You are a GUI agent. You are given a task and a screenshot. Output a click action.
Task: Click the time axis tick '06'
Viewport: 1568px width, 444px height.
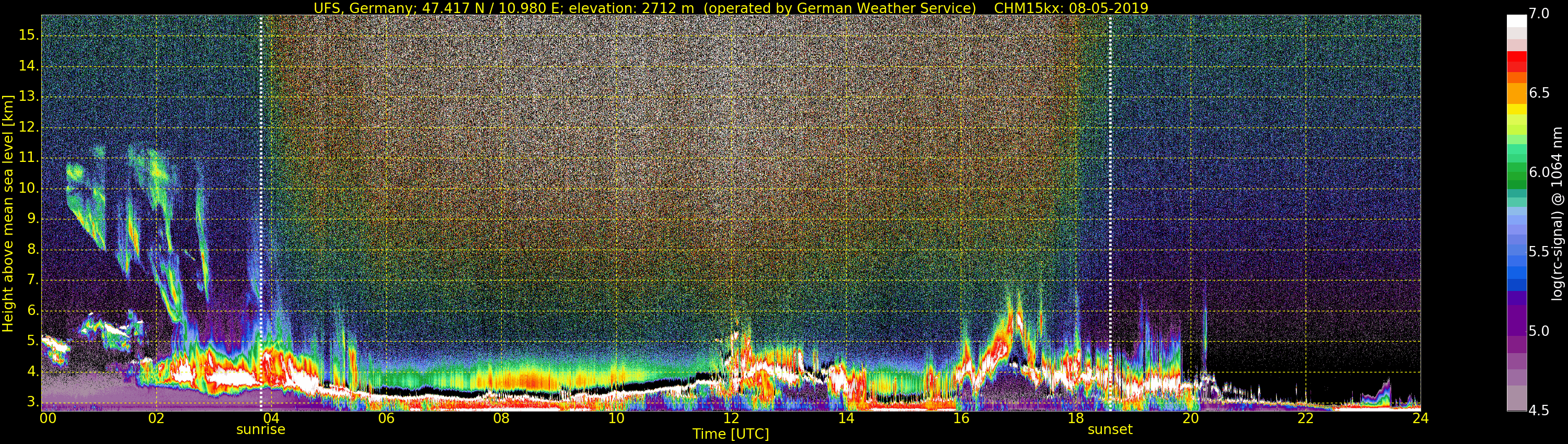click(x=387, y=418)
